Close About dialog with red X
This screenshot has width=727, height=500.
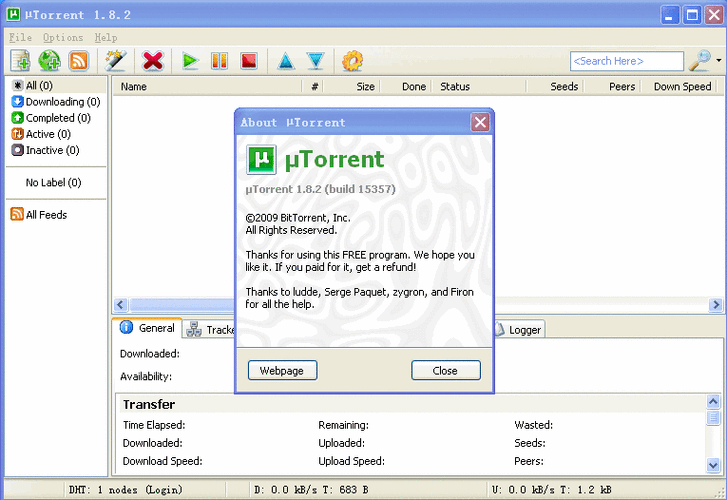click(480, 122)
